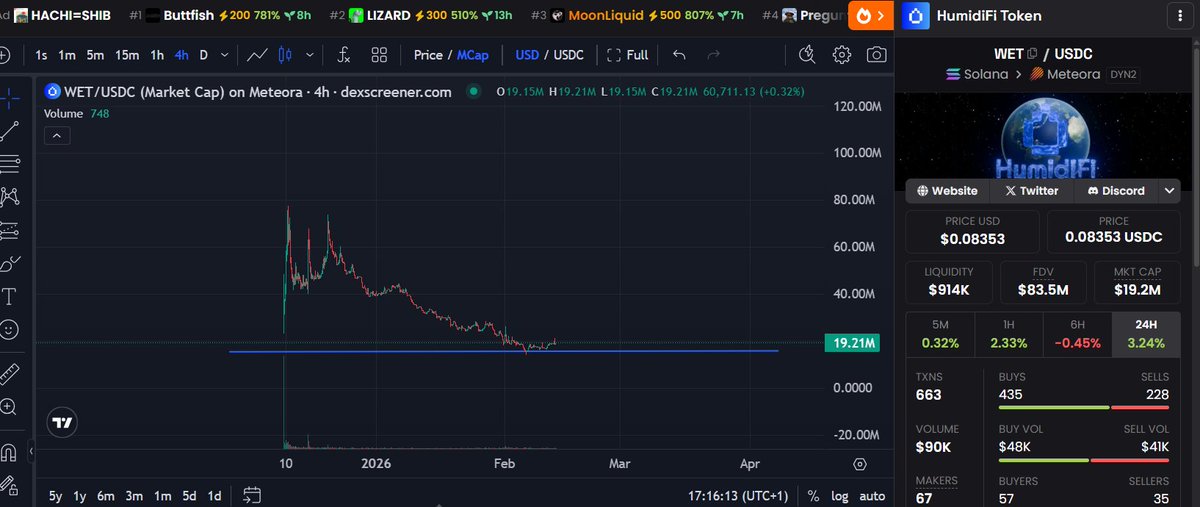
Task: Select the trend line drawing tool
Action: pos(10,130)
